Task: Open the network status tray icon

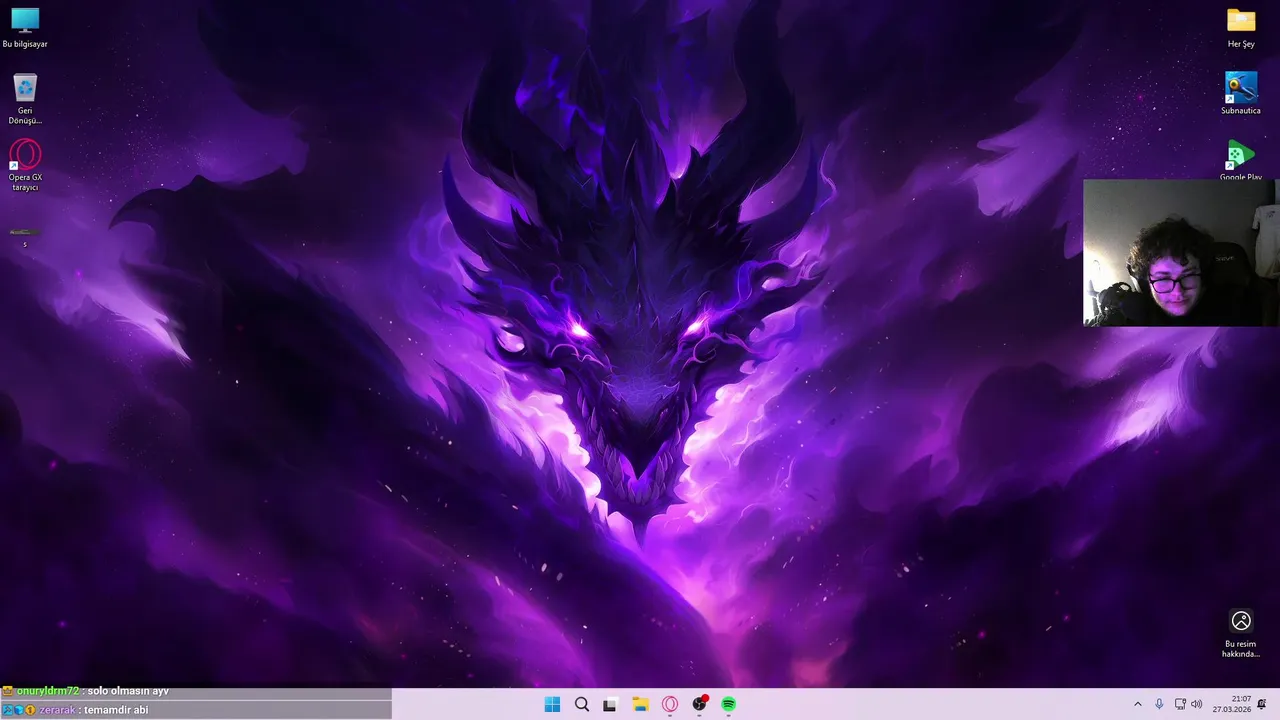Action: point(1180,704)
